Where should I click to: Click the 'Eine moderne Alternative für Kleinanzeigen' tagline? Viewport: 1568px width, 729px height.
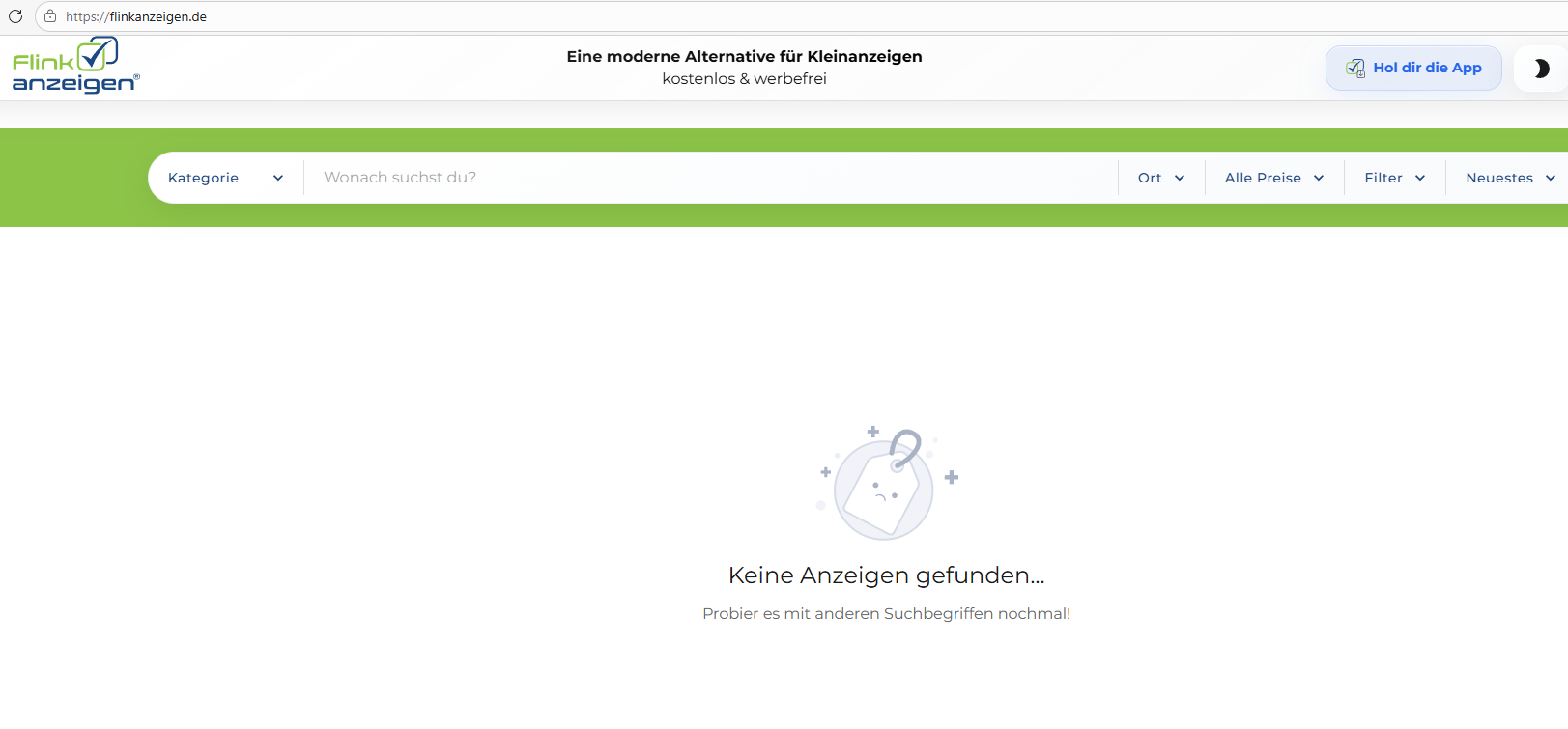click(x=744, y=56)
